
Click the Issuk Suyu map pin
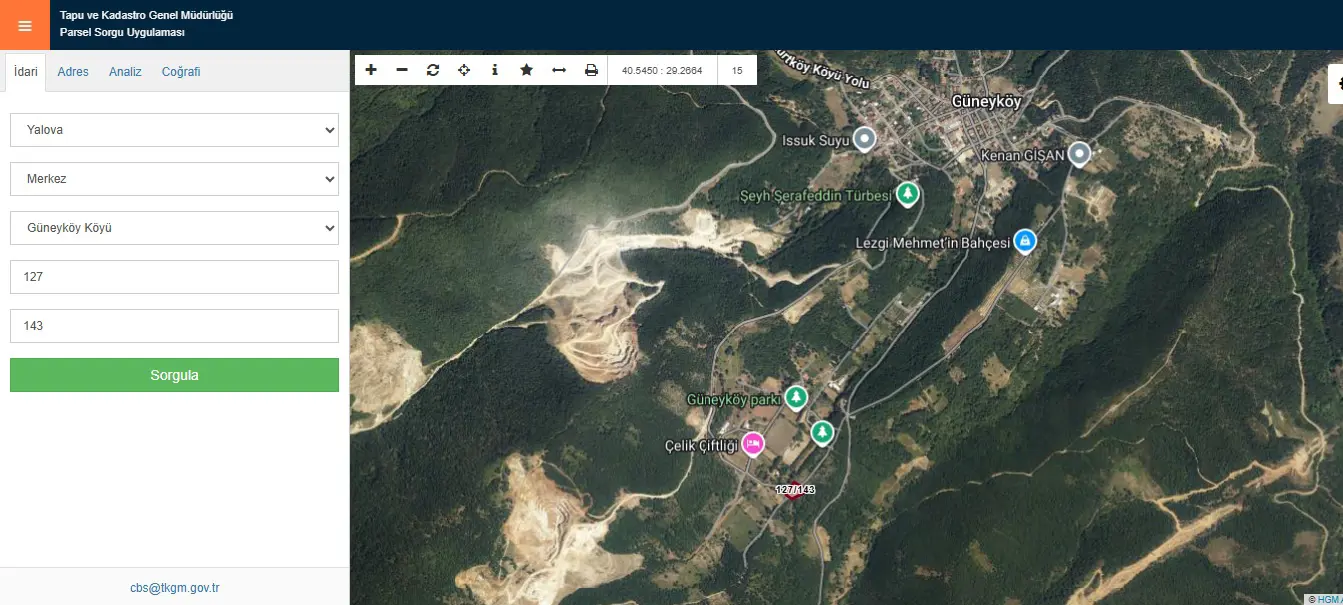pos(865,139)
